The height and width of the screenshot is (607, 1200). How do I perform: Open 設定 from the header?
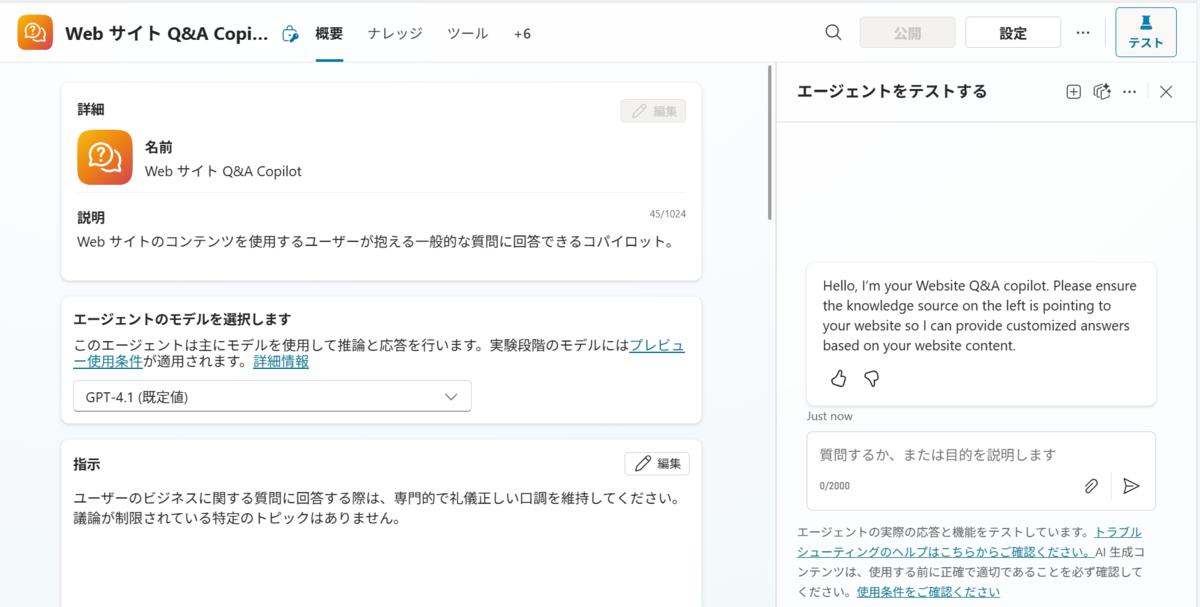coord(1013,32)
